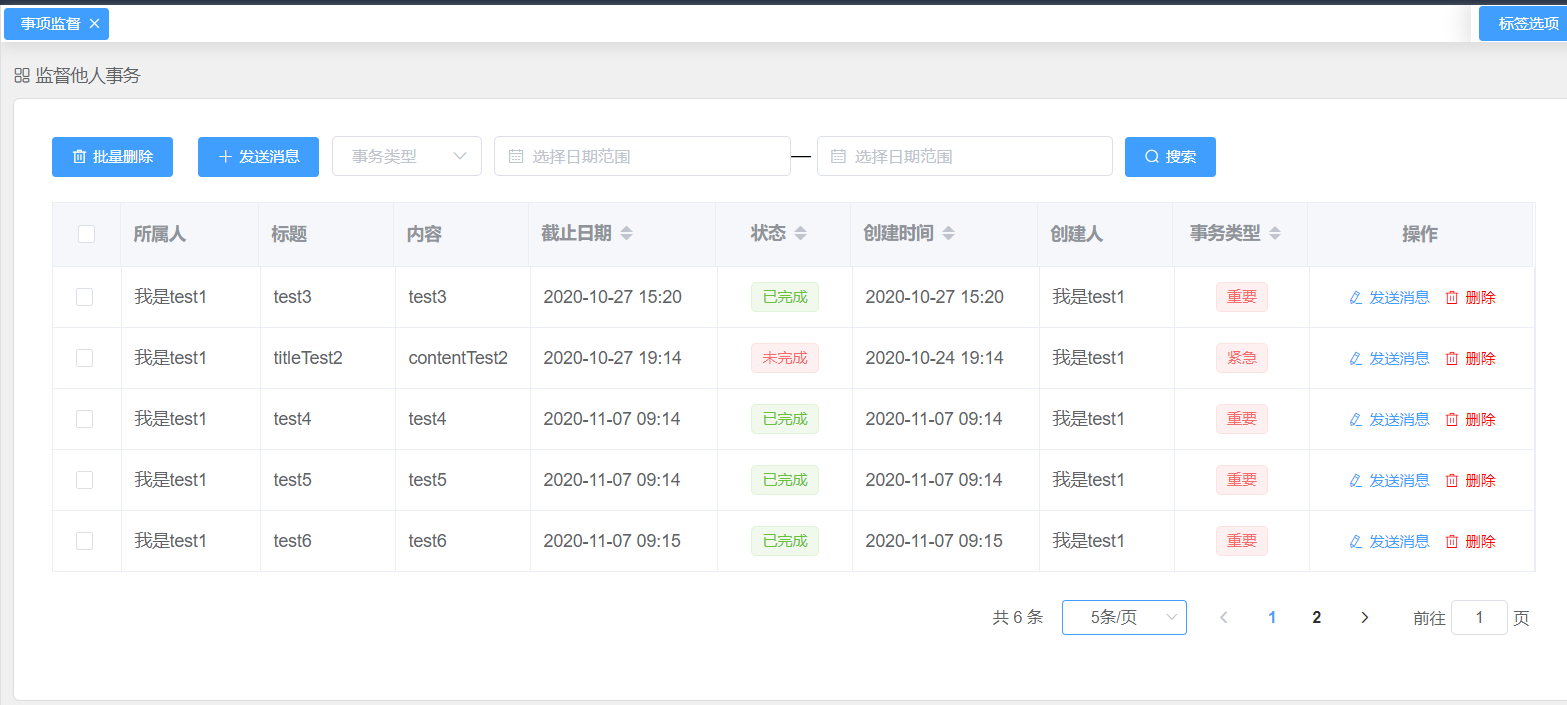Screen dimensions: 1567x705
Task: Click the calendar icon in the first date field
Action: click(x=516, y=157)
